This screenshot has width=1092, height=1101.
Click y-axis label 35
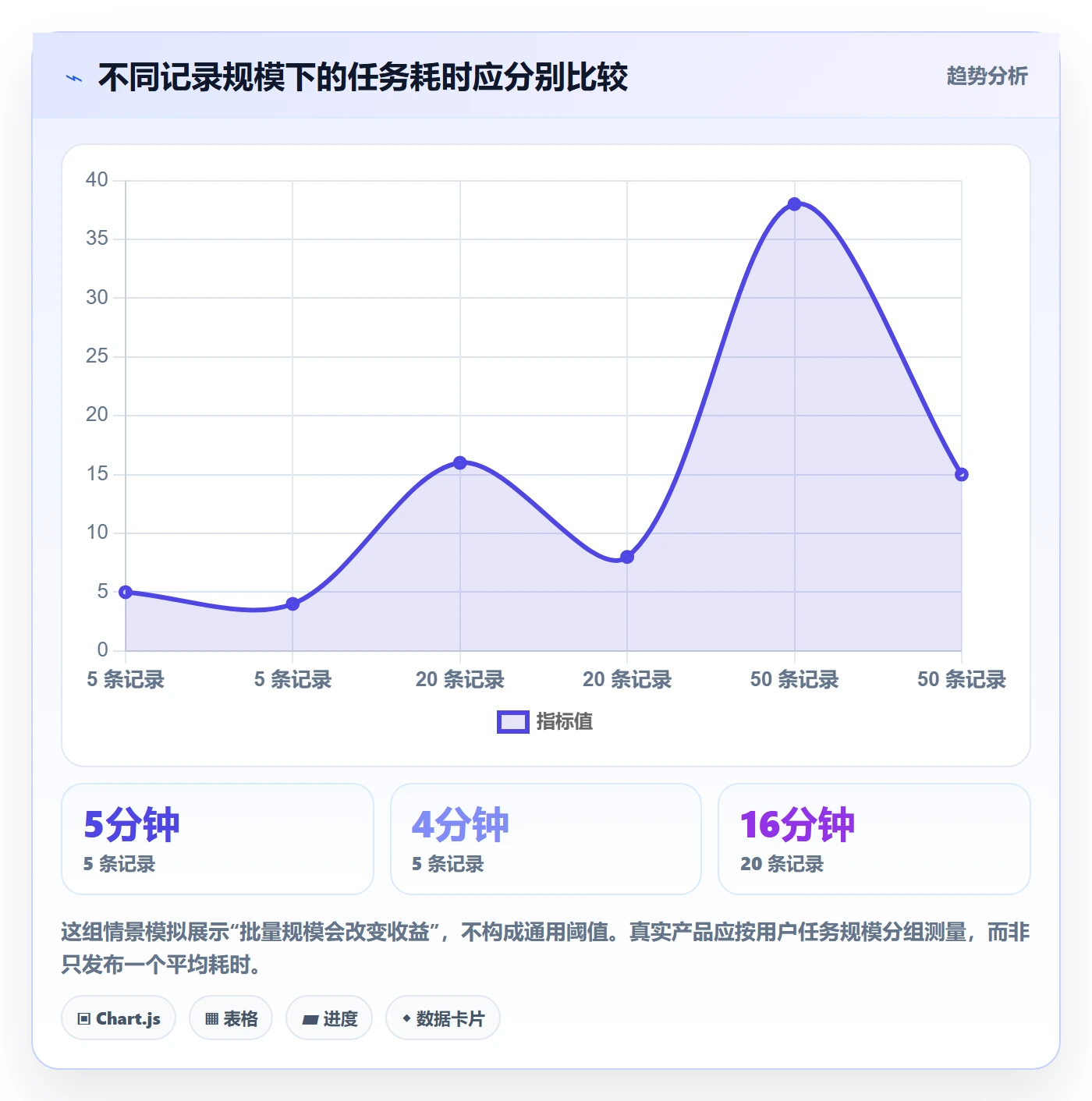(x=97, y=239)
